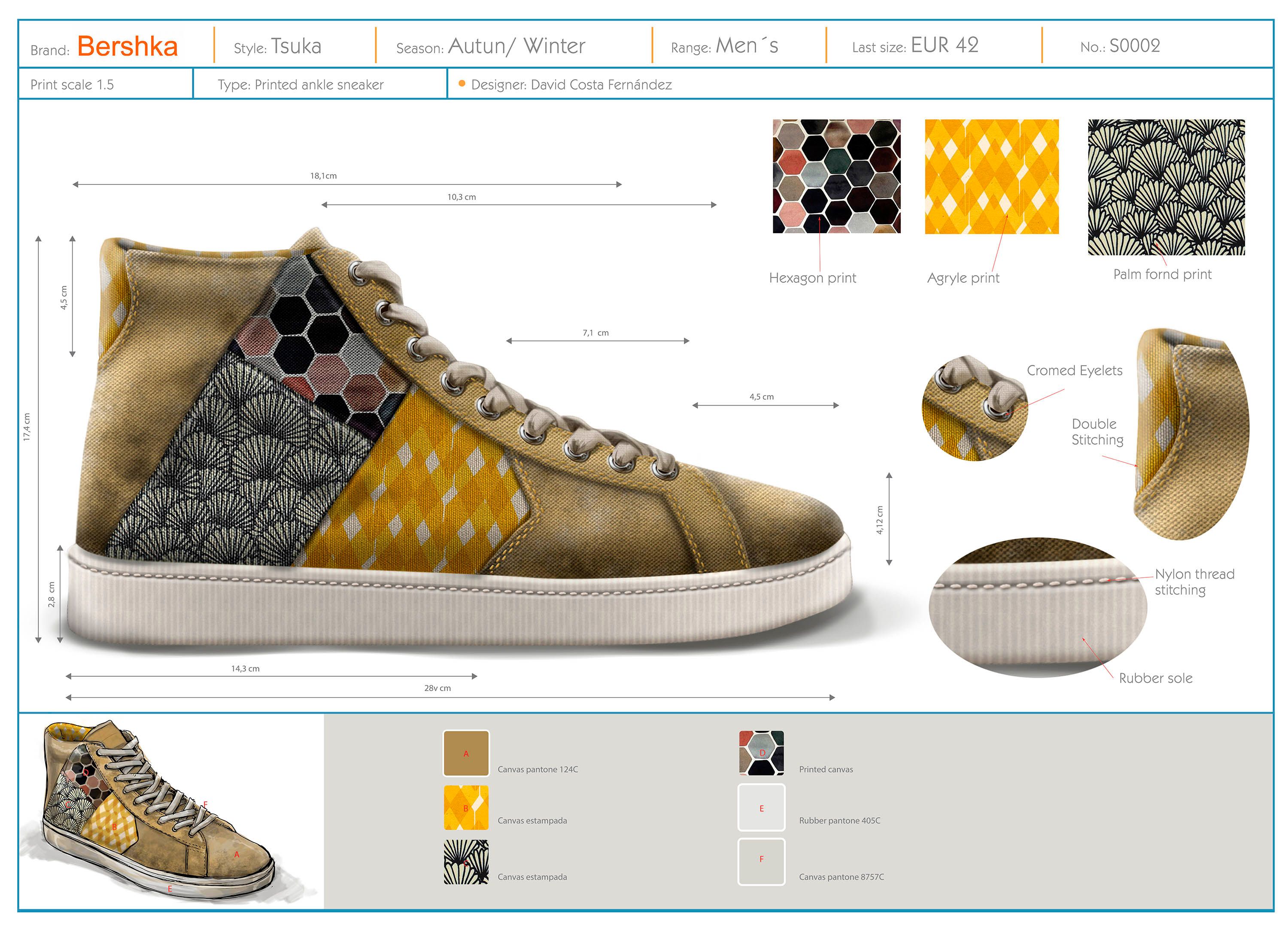This screenshot has width=1288, height=928.
Task: Click Designer: David Costa Fernández text
Action: pyautogui.click(x=571, y=85)
